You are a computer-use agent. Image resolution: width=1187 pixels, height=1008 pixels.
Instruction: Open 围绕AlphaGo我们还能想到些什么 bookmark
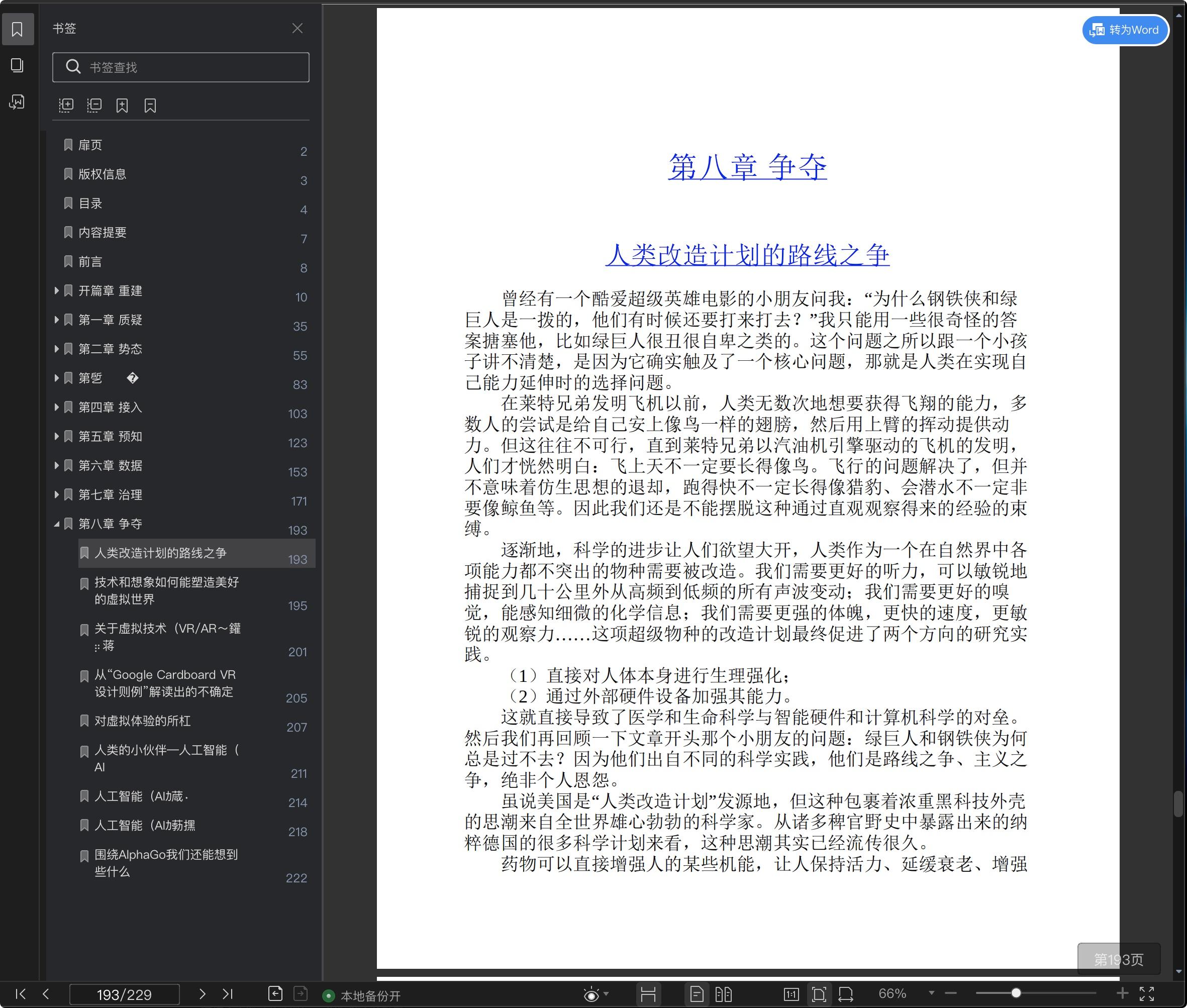click(166, 863)
